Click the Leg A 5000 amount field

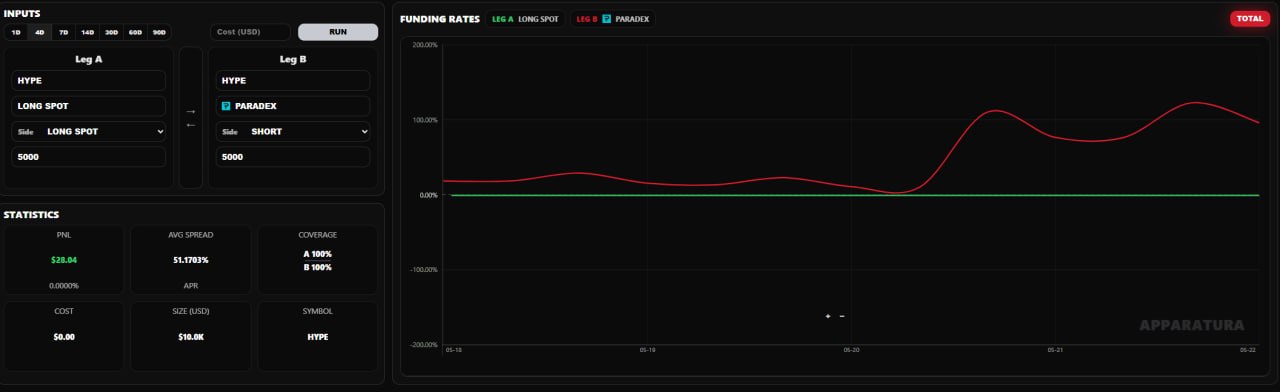click(89, 157)
